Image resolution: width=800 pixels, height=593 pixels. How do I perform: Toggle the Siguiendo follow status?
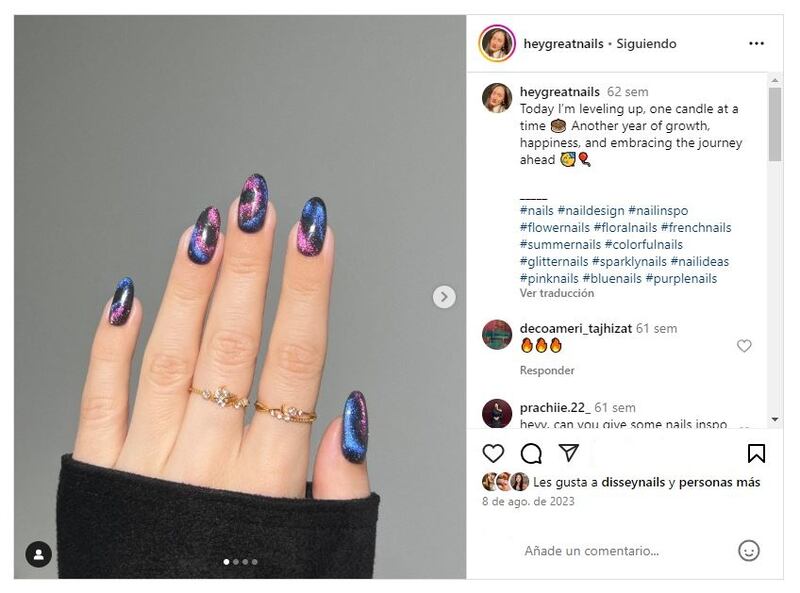tap(646, 44)
